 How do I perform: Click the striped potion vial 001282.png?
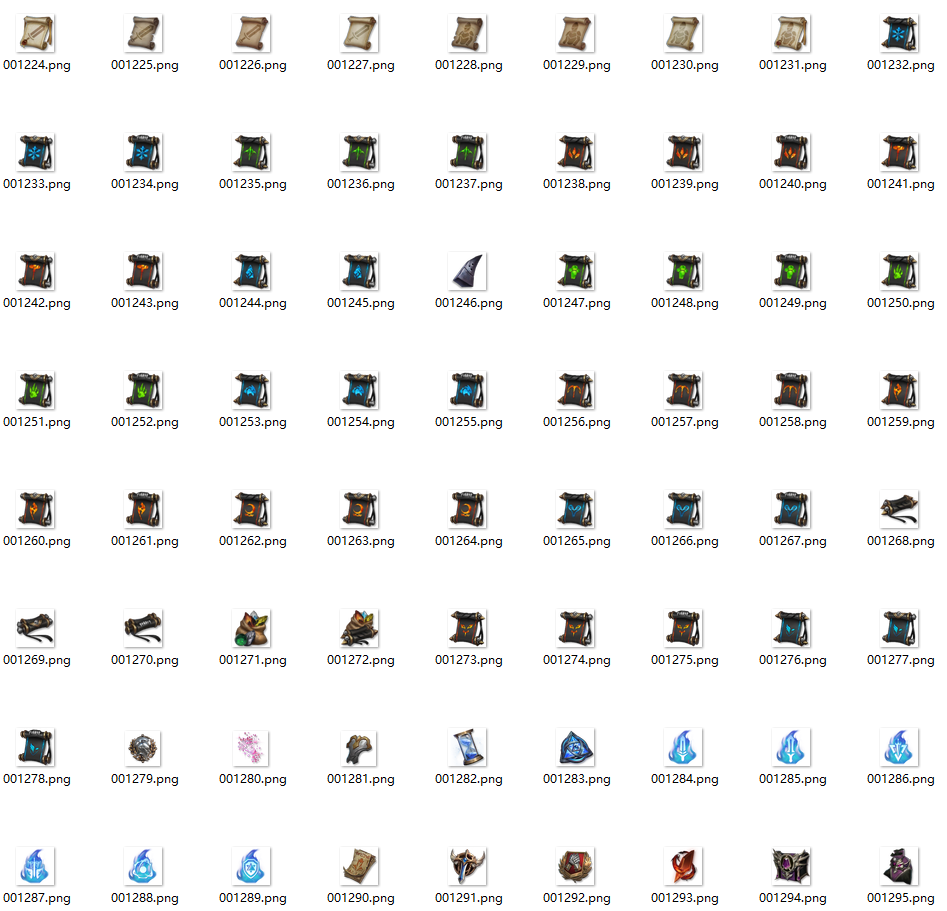(x=468, y=748)
